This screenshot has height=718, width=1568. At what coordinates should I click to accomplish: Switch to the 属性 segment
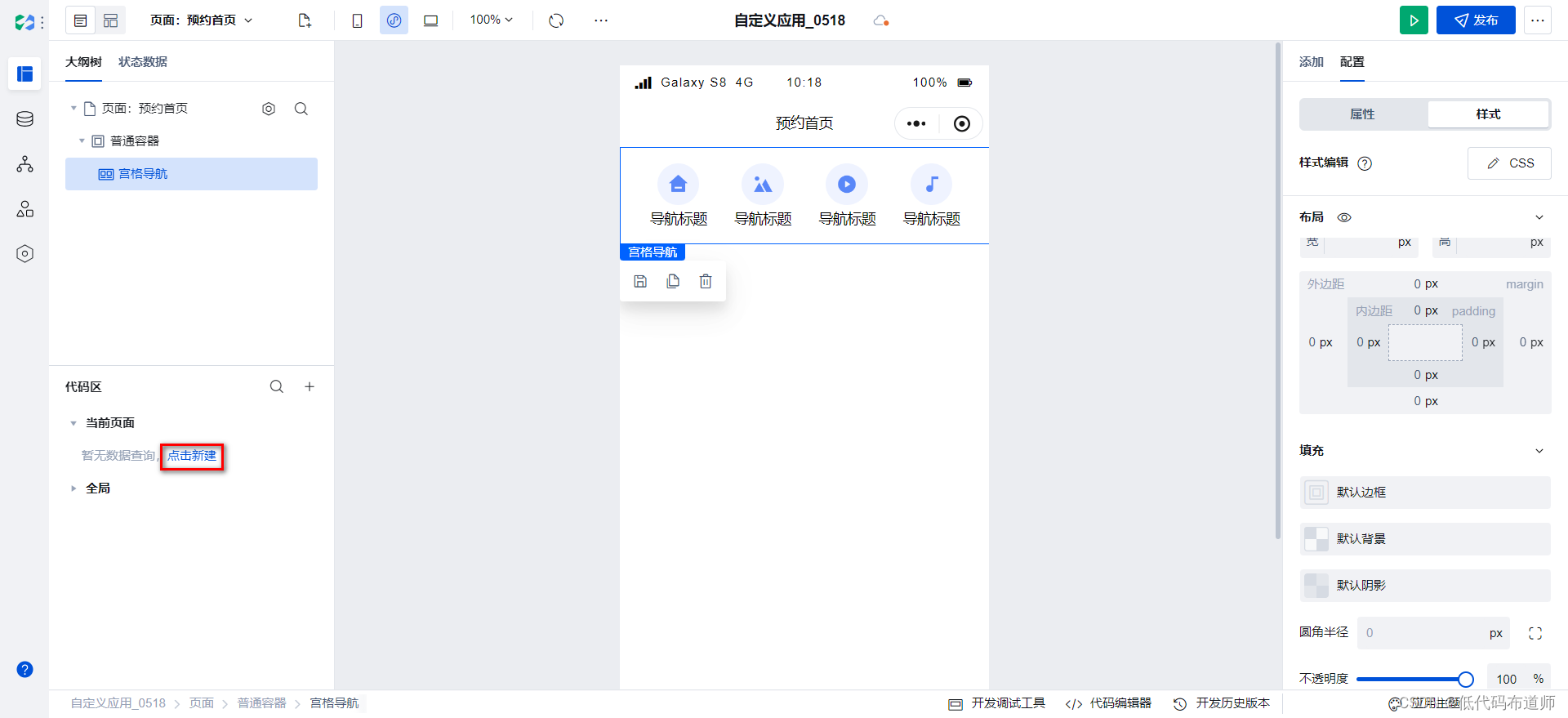coord(1363,114)
